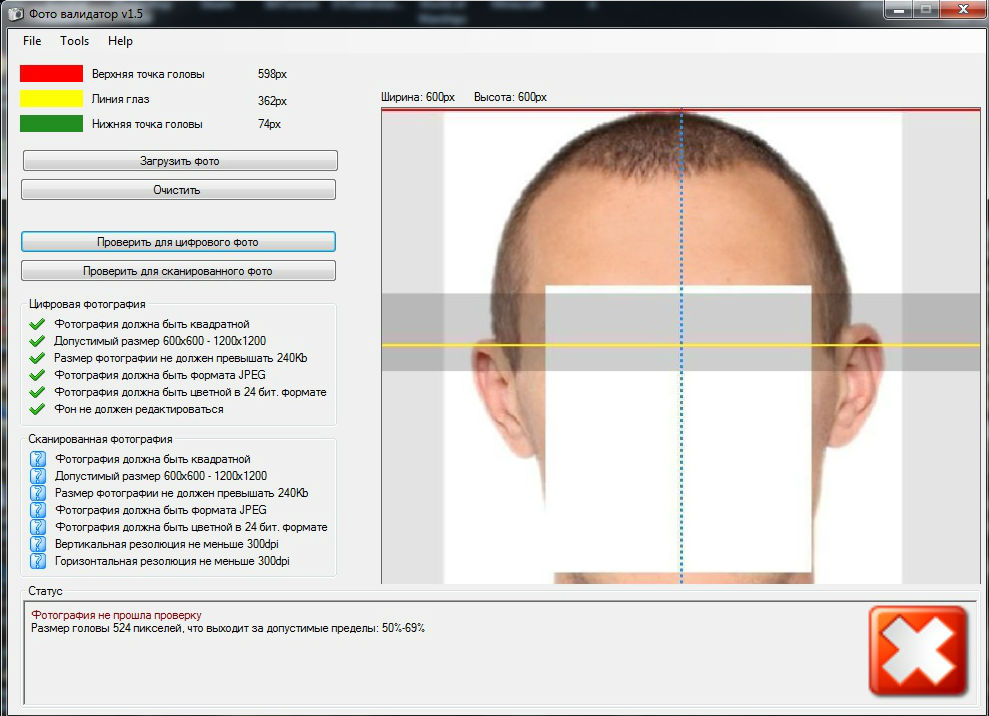
Task: Click question icon beside scanned 'должна быть квадратной'
Action: (38, 459)
